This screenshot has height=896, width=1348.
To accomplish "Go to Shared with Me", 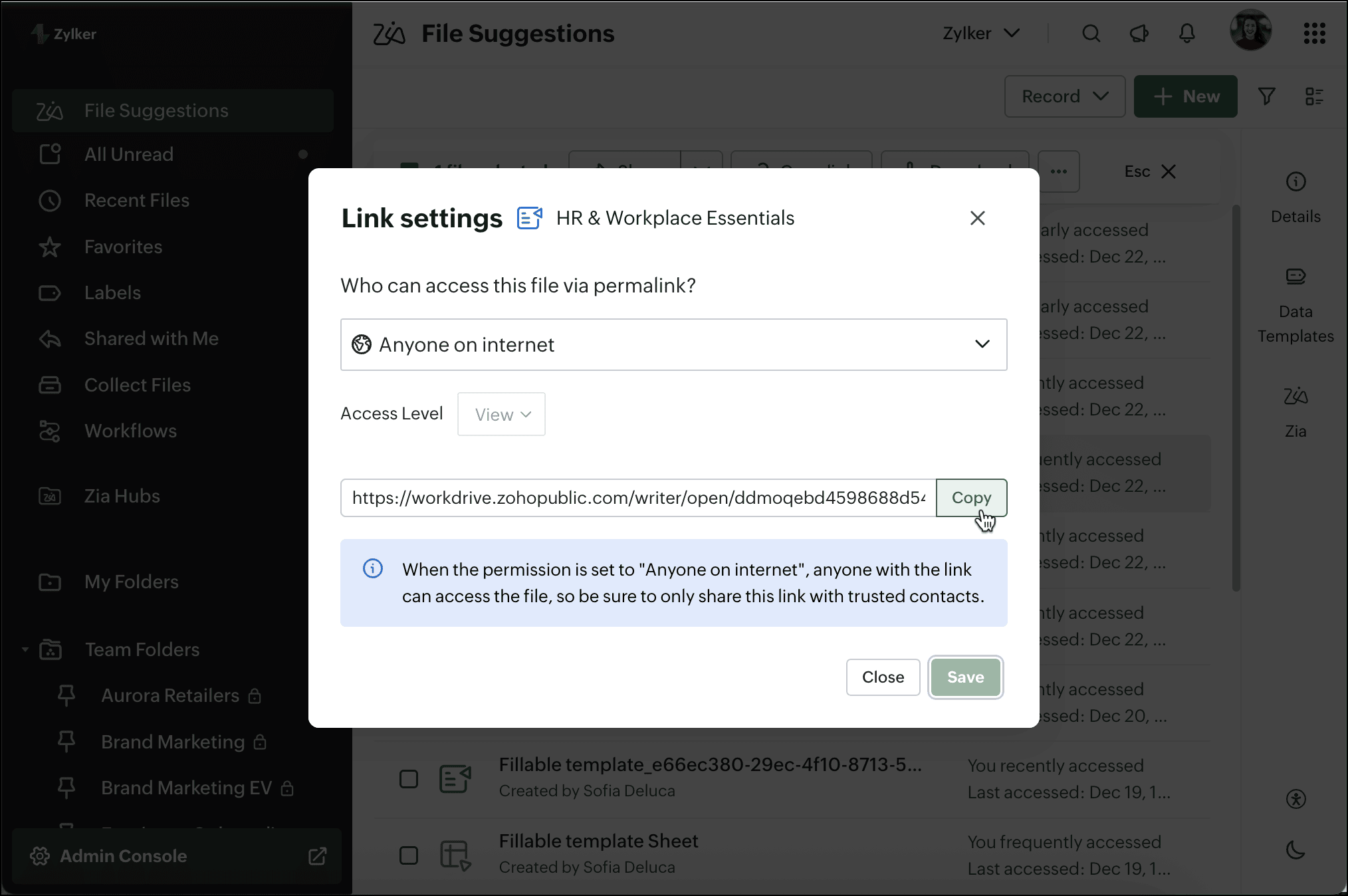I will (151, 338).
